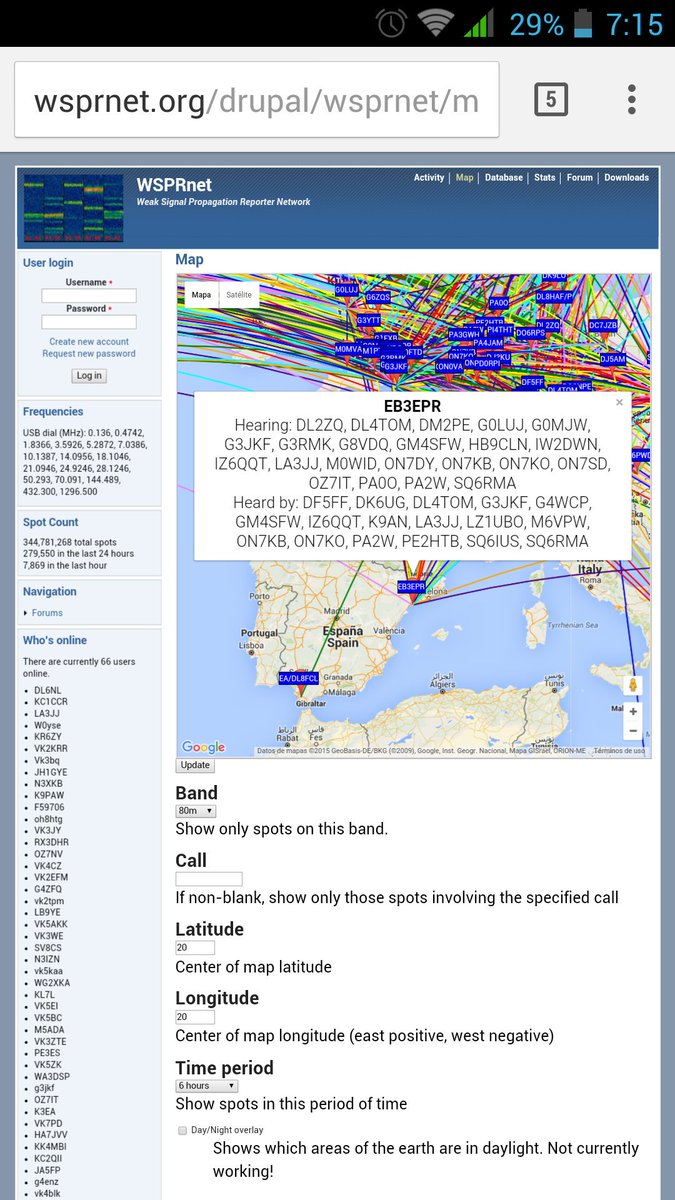This screenshot has width=675, height=1200.
Task: Switch map to Satélite view
Action: pos(240,295)
